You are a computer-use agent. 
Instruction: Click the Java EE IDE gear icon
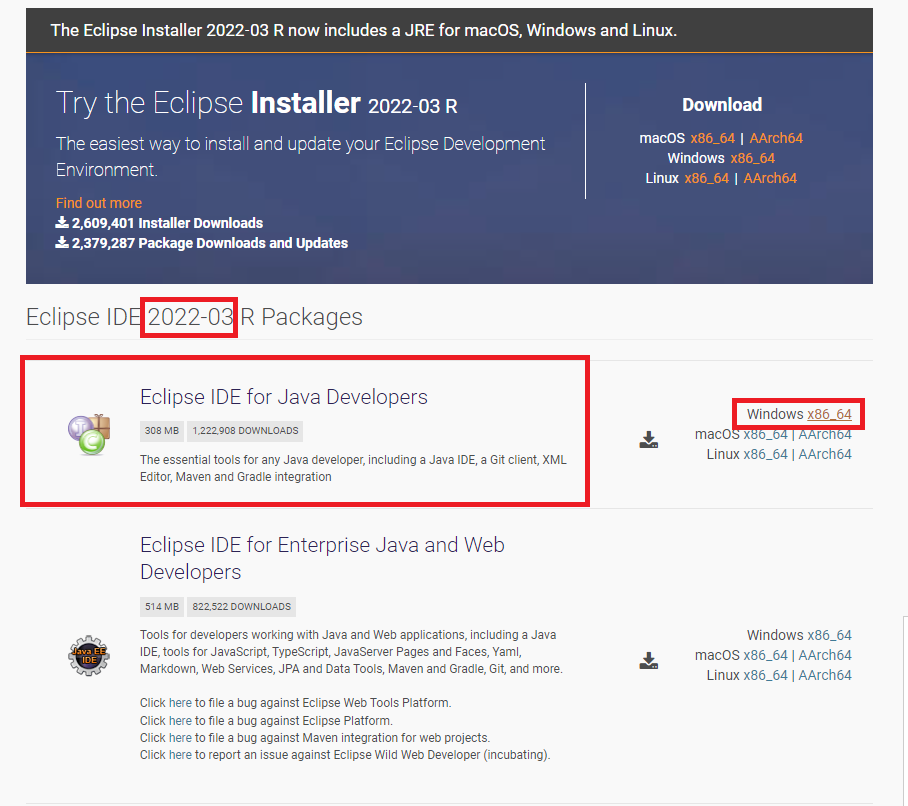coord(89,655)
